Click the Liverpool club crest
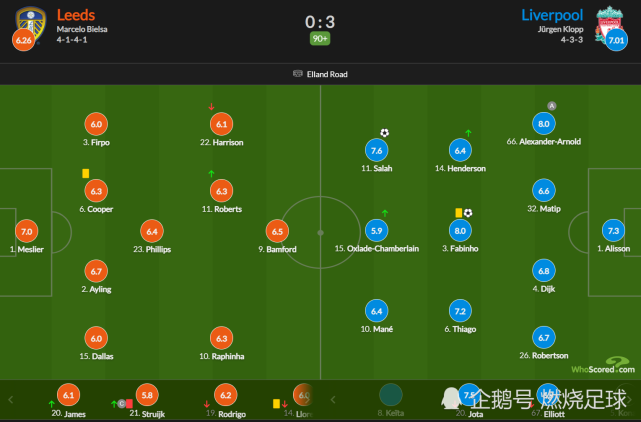Screen dimensions: 641x422 click(x=609, y=25)
